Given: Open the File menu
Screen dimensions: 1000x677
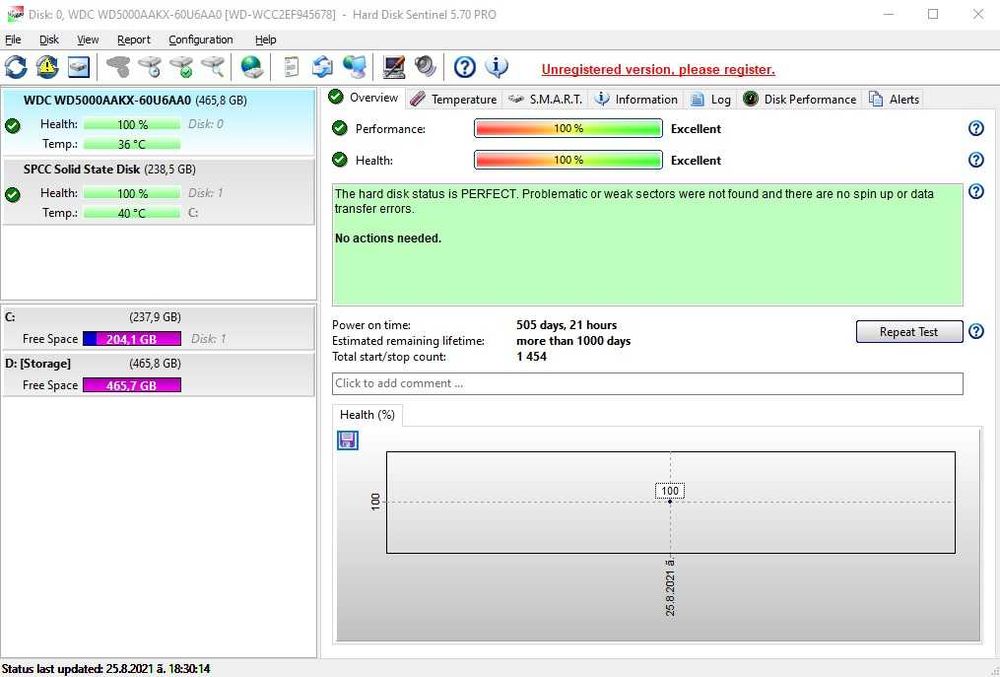Looking at the screenshot, I should point(13,40).
